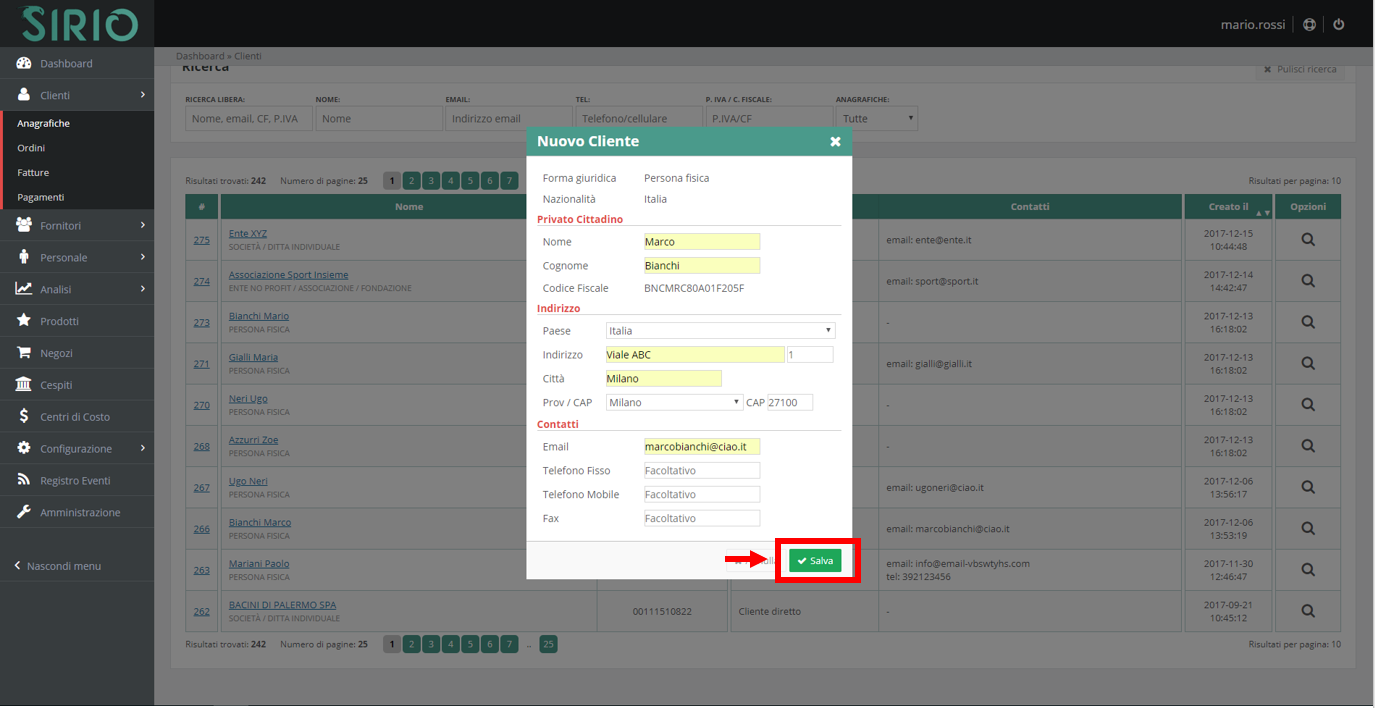Image resolution: width=1375 pixels, height=708 pixels.
Task: Go to page 25 in bottom pagination
Action: (x=548, y=645)
